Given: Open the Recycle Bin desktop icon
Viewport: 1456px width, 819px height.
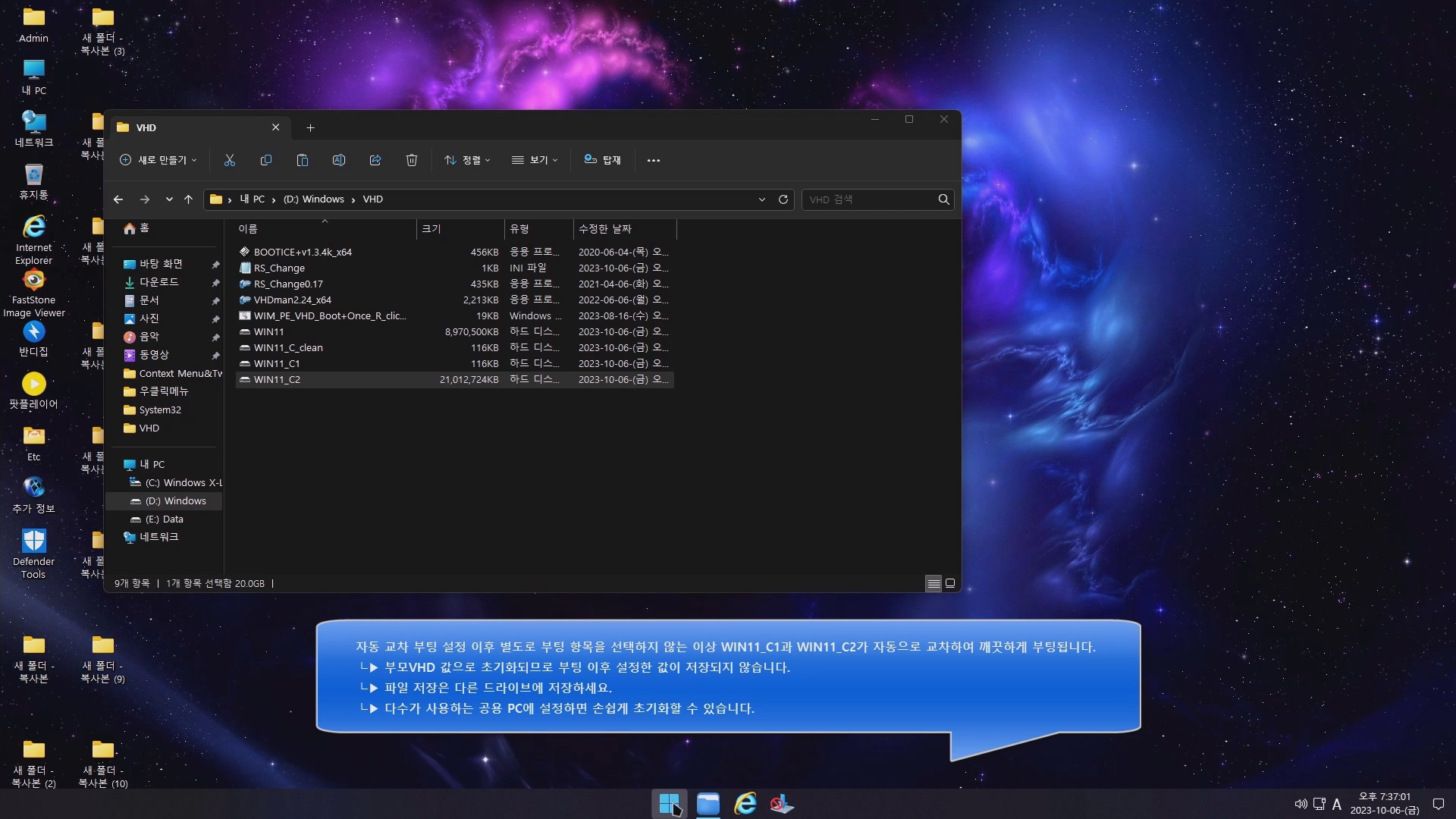Looking at the screenshot, I should coord(33,182).
